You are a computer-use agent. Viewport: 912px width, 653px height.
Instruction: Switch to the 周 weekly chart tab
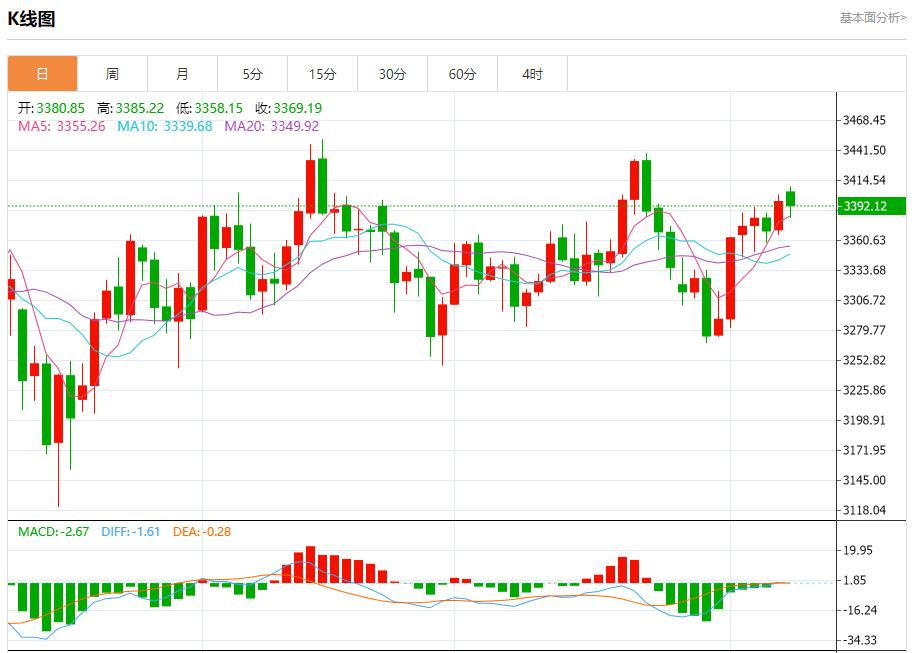pyautogui.click(x=113, y=73)
